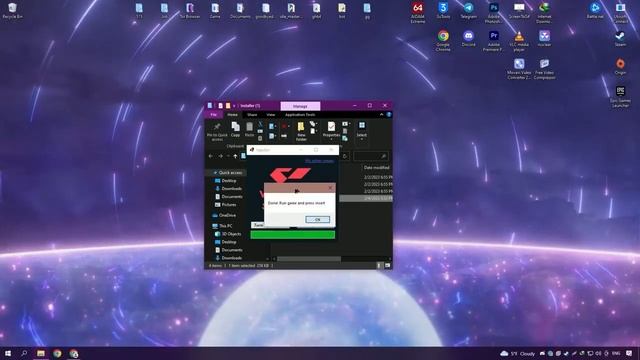Screen dimensions: 640x360
Task: Open the Internet Download Manager desktop icon
Action: (544, 13)
